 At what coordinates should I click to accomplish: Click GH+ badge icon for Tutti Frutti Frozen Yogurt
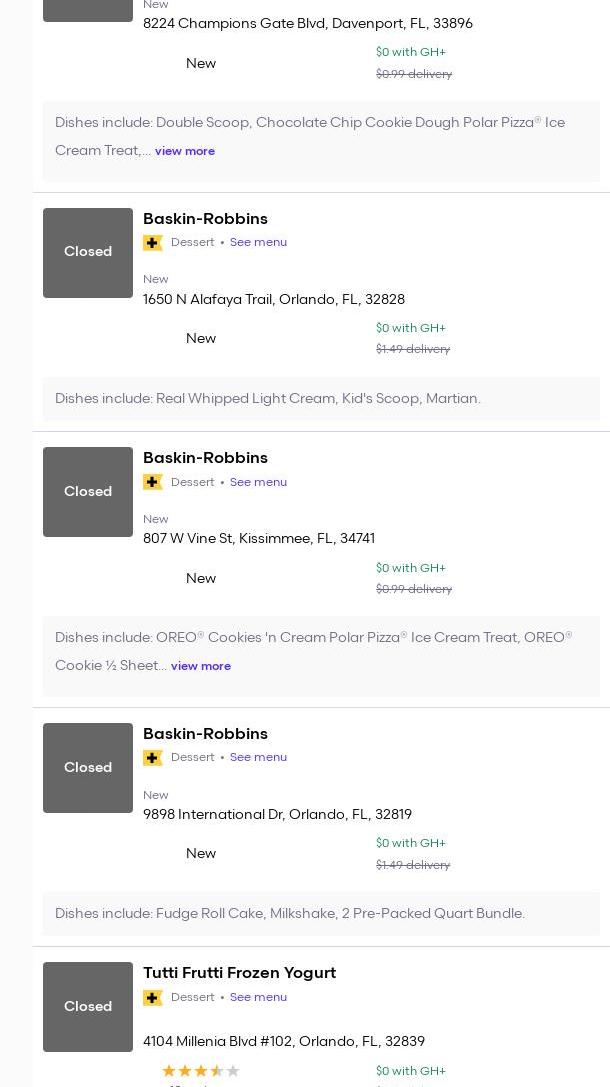click(x=153, y=998)
